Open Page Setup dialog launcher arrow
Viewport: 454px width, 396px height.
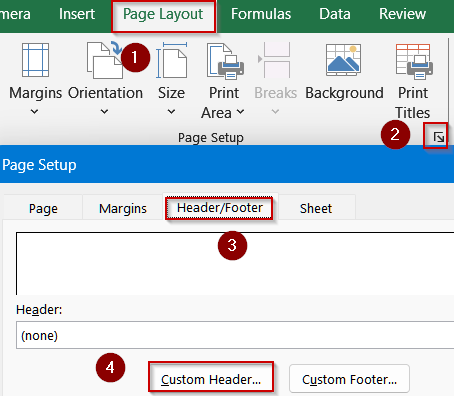(x=438, y=137)
